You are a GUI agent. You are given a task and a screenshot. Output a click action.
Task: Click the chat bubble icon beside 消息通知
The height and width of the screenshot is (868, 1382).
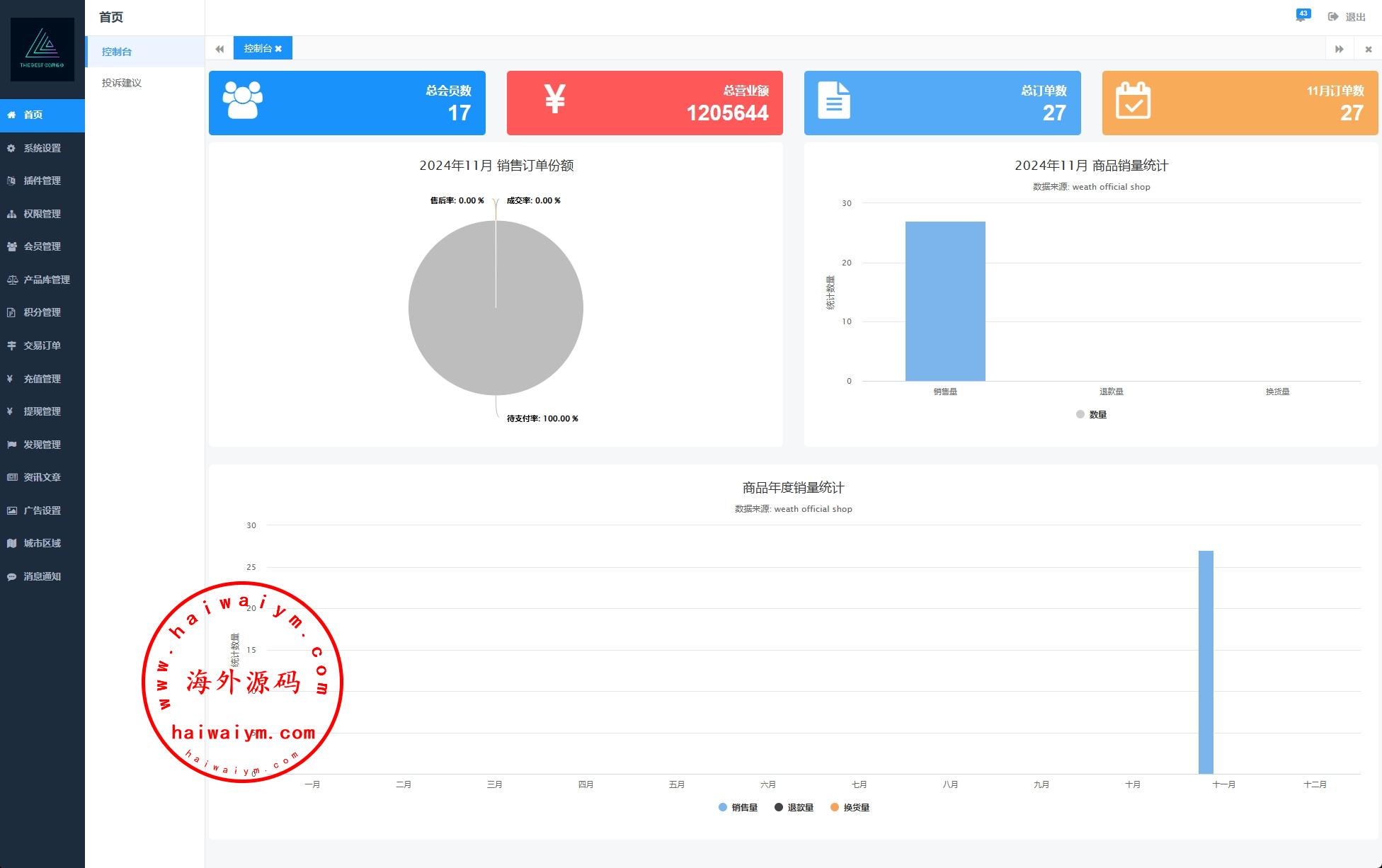(x=11, y=576)
